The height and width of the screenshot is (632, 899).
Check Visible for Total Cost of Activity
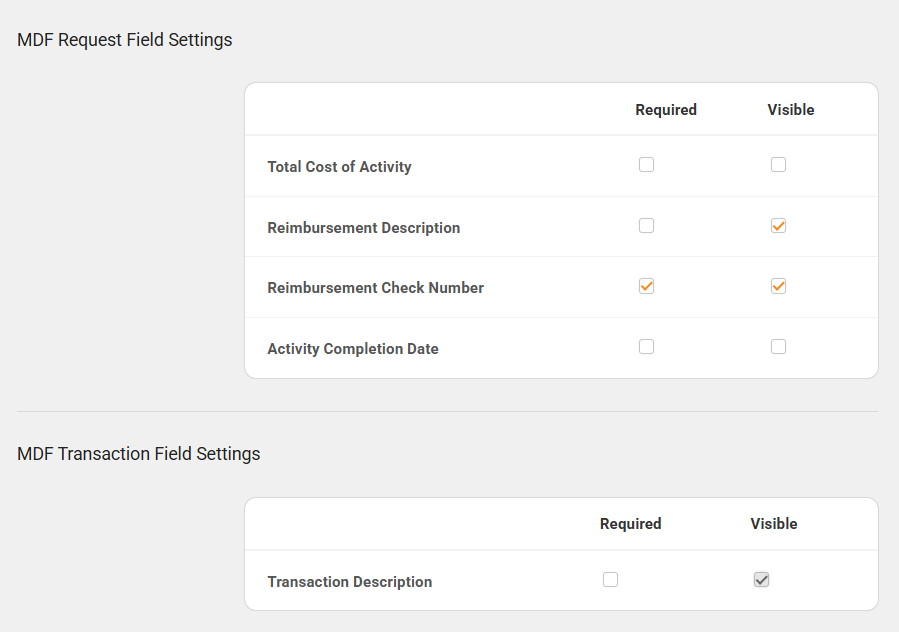tap(778, 165)
